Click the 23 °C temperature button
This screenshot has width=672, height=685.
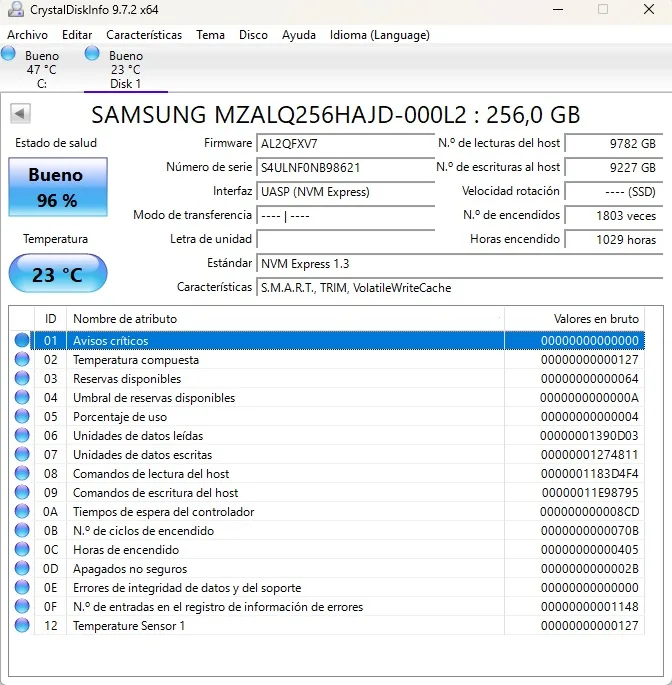point(57,274)
